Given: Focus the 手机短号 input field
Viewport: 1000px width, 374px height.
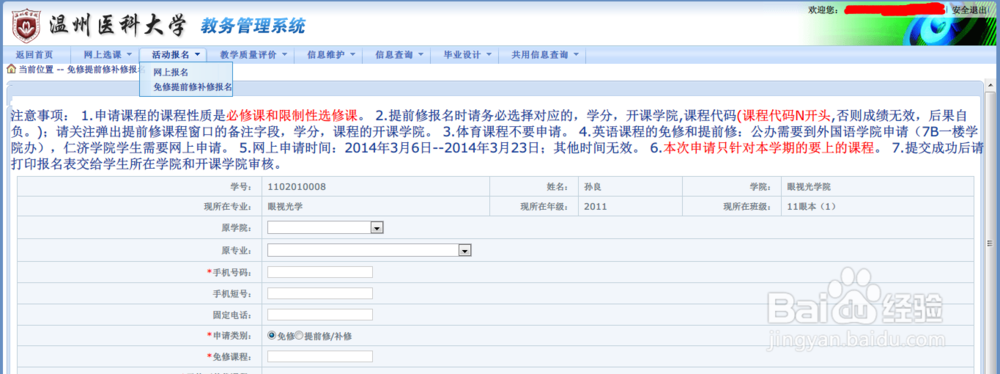Looking at the screenshot, I should (320, 294).
